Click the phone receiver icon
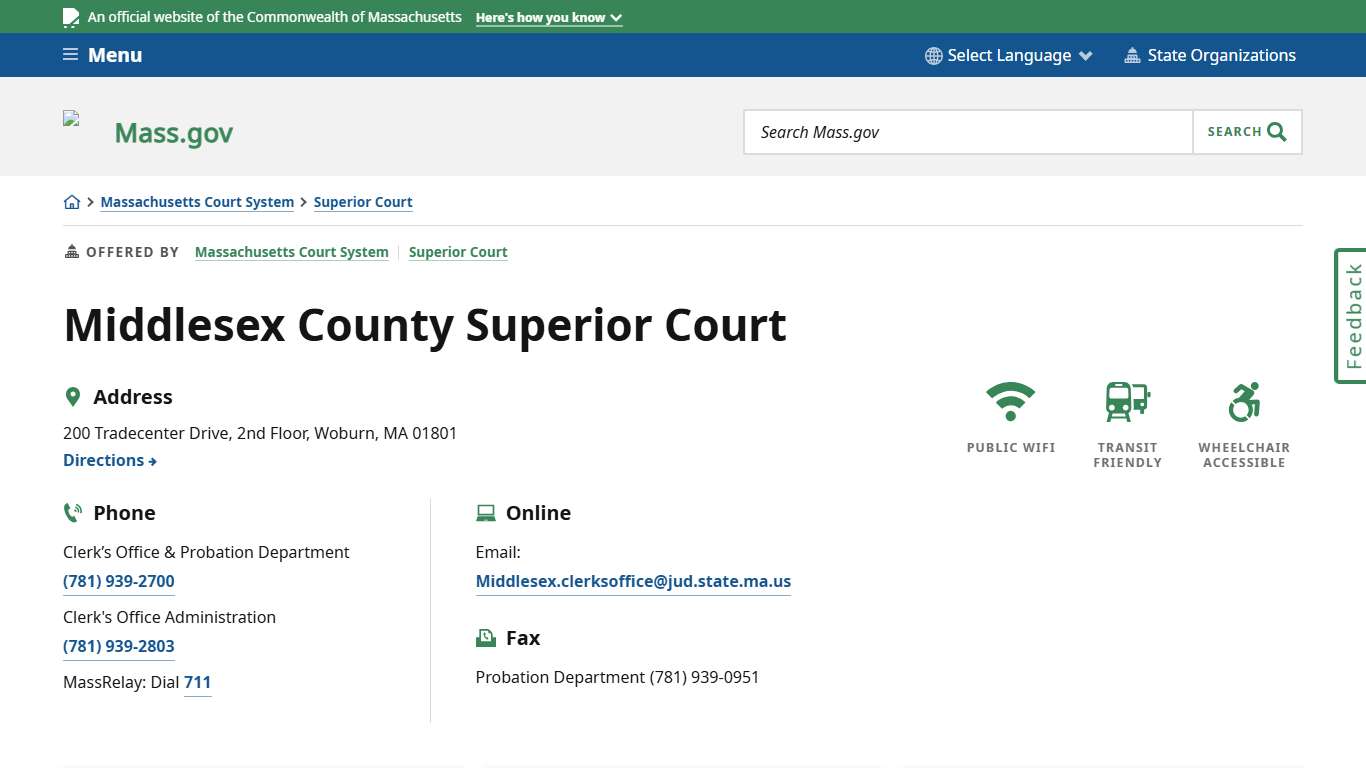Screen dimensions: 1366x768 72,512
